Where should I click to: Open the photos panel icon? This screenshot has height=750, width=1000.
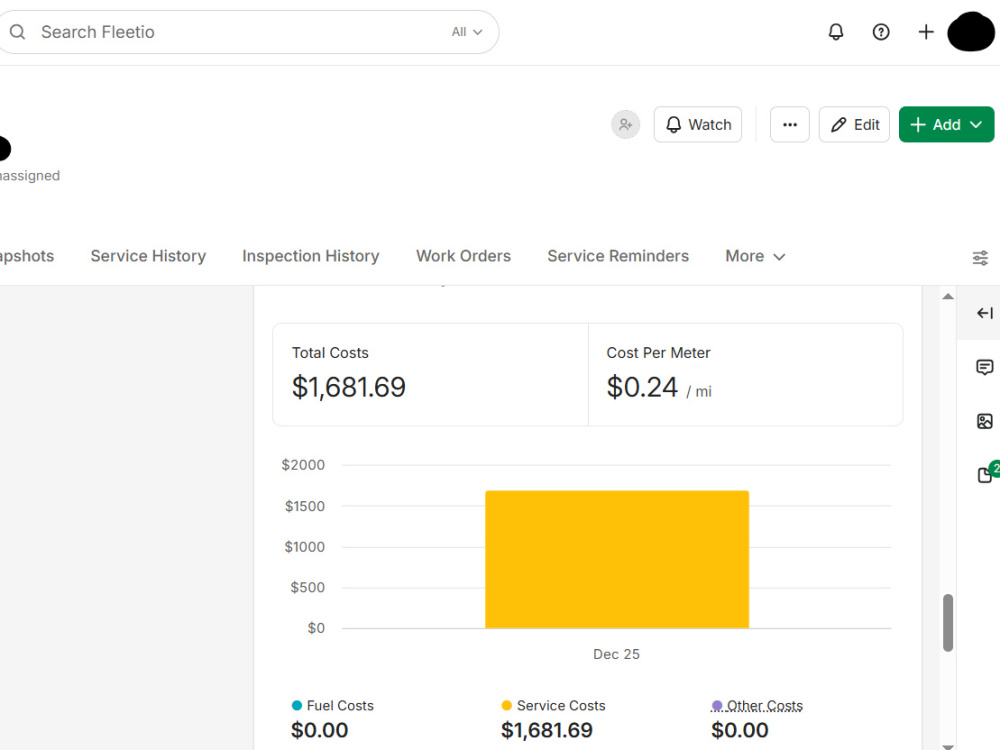point(985,422)
